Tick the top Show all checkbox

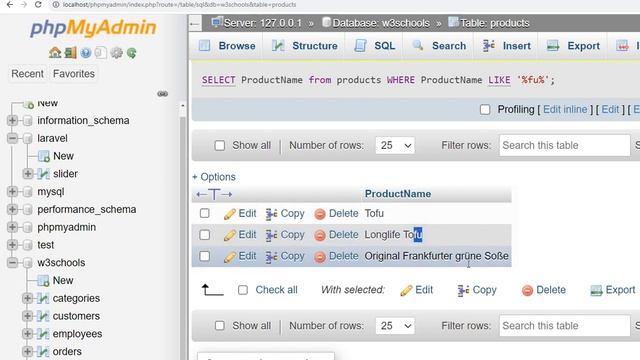220,145
